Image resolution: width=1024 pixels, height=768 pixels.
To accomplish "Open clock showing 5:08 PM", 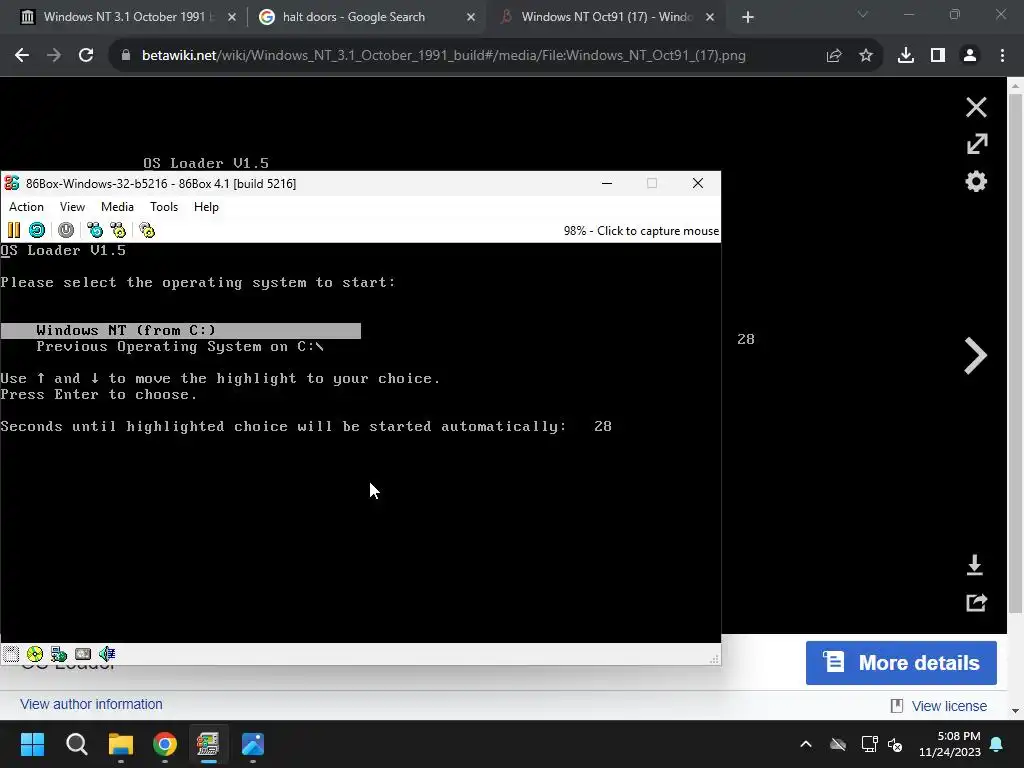I will tap(950, 744).
